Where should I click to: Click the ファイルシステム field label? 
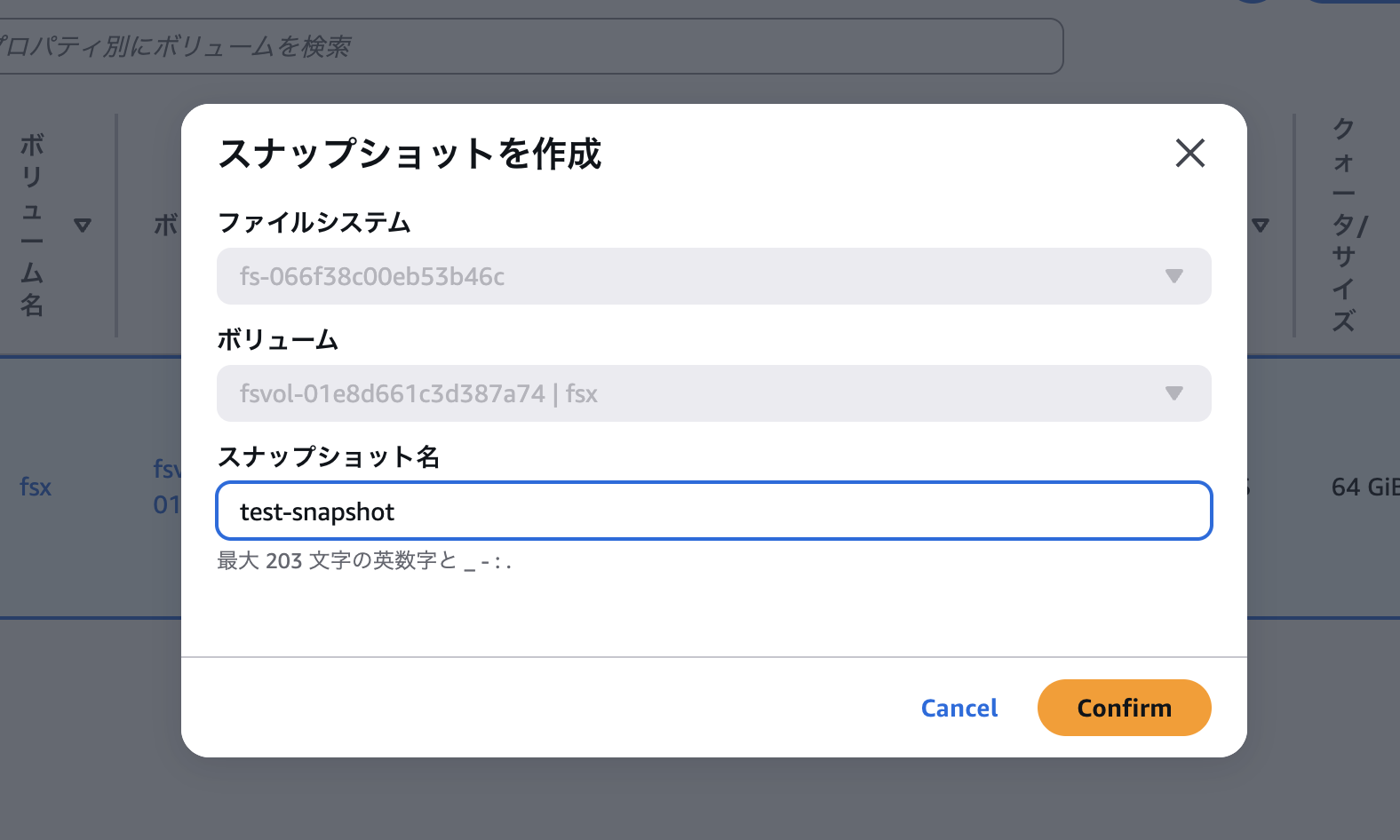coord(314,222)
